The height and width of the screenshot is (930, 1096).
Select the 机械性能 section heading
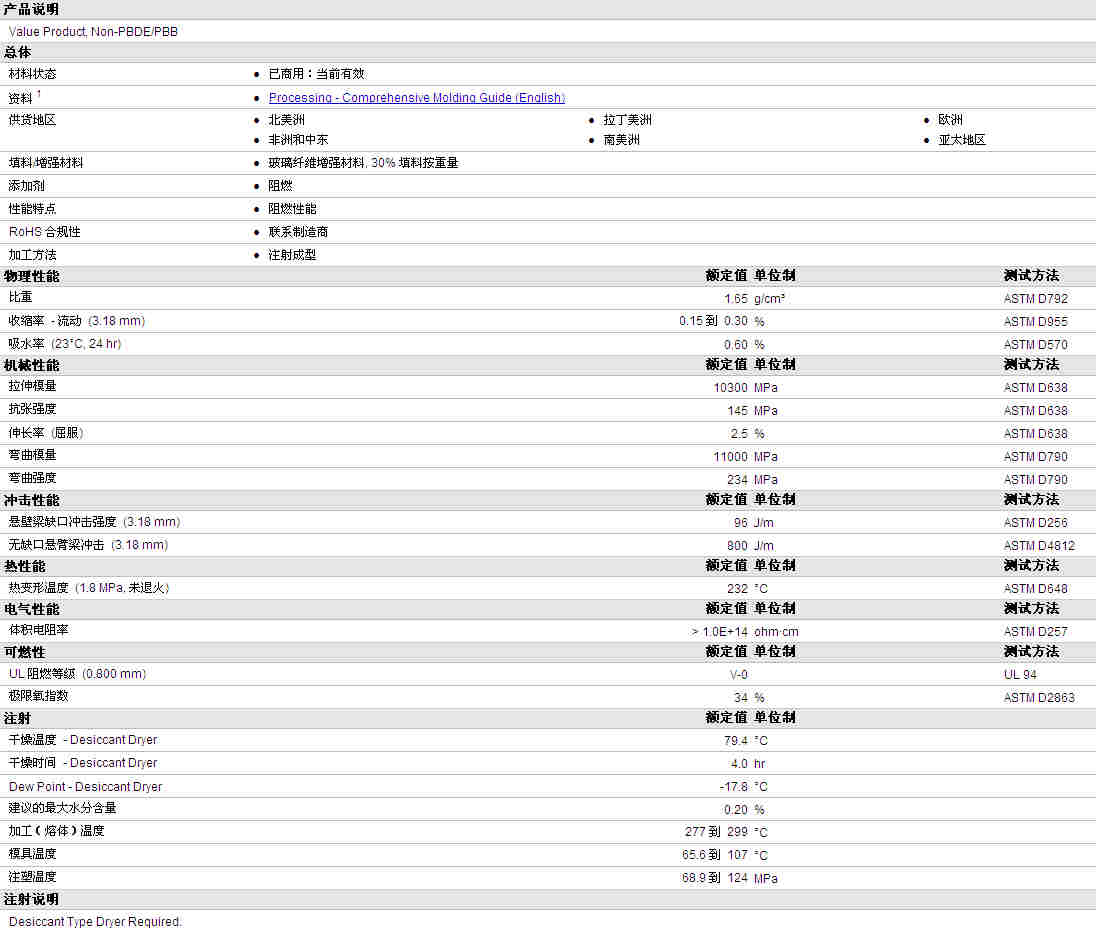tap(31, 365)
